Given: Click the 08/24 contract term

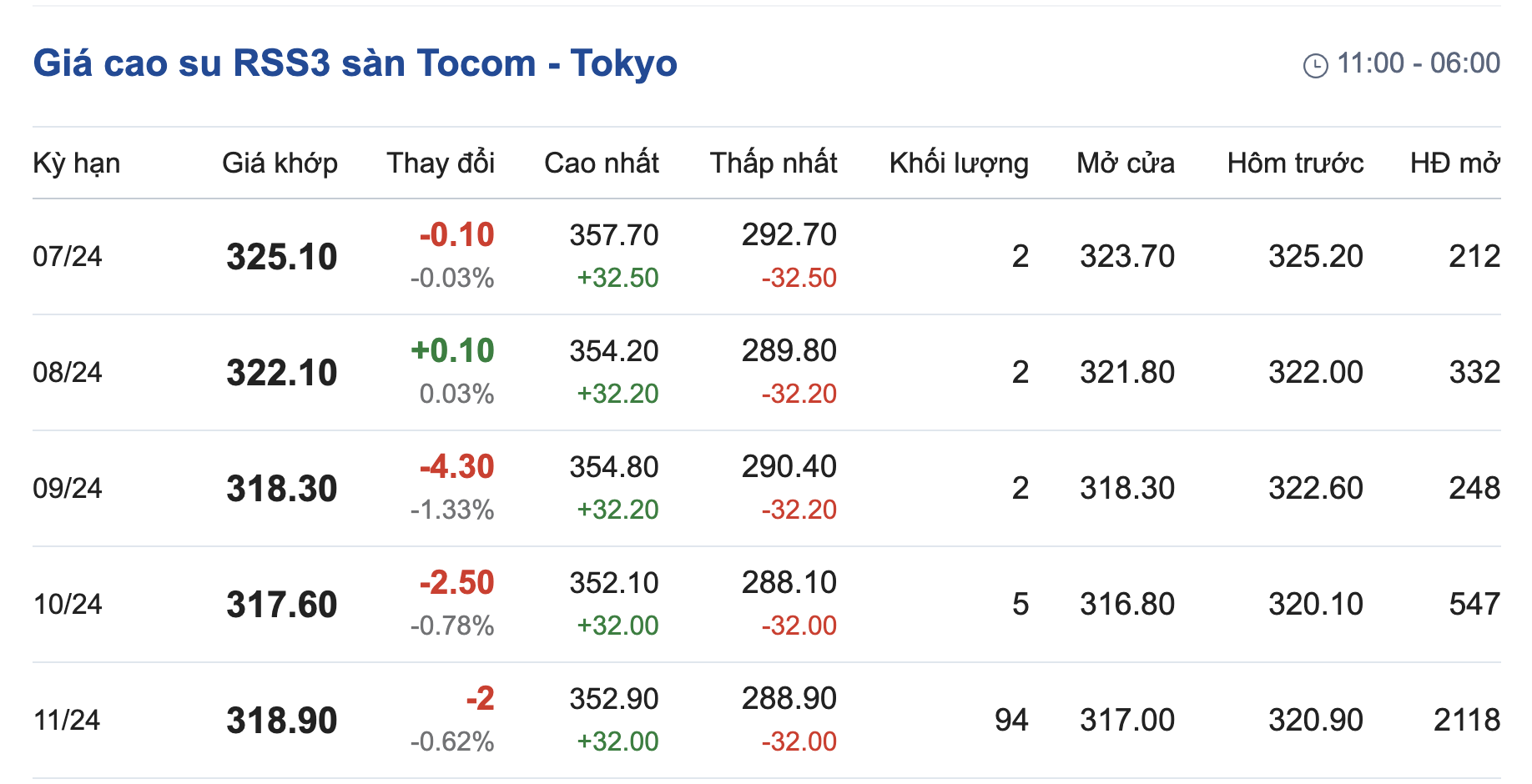Looking at the screenshot, I should pos(68,372).
